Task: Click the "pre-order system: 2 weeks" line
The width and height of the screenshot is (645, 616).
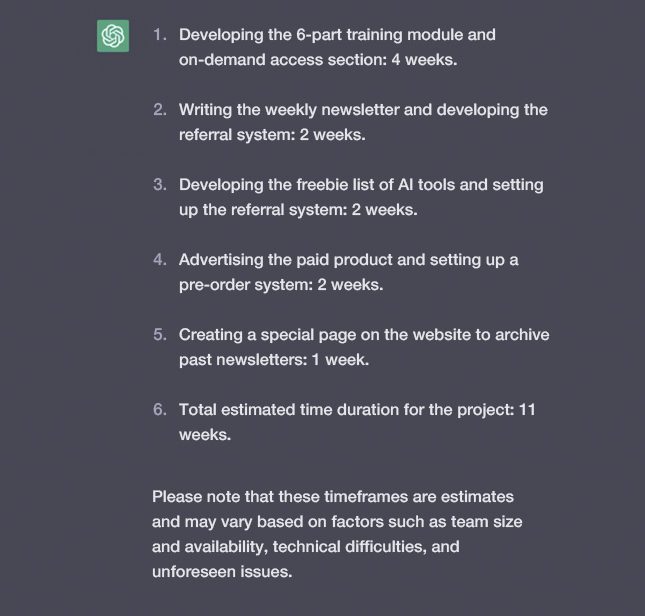Action: tap(281, 285)
